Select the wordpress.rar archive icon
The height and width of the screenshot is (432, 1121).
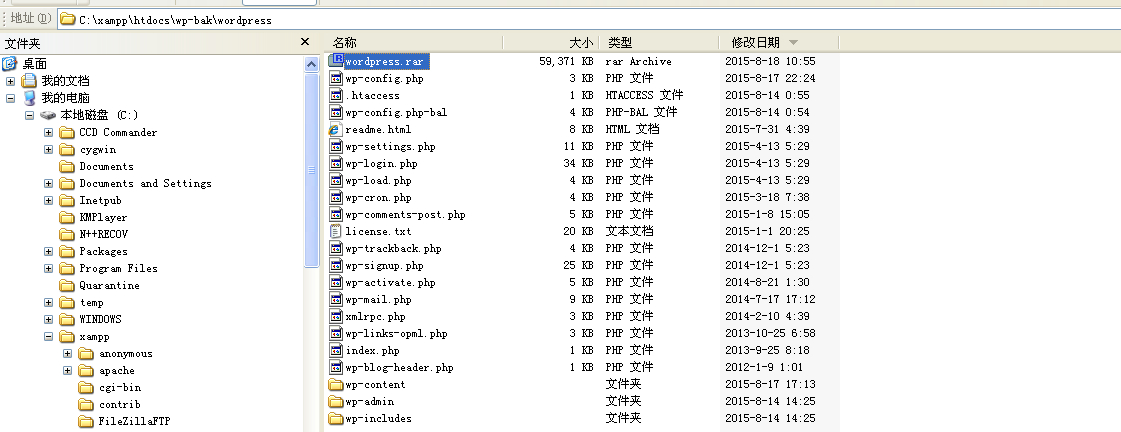(337, 61)
